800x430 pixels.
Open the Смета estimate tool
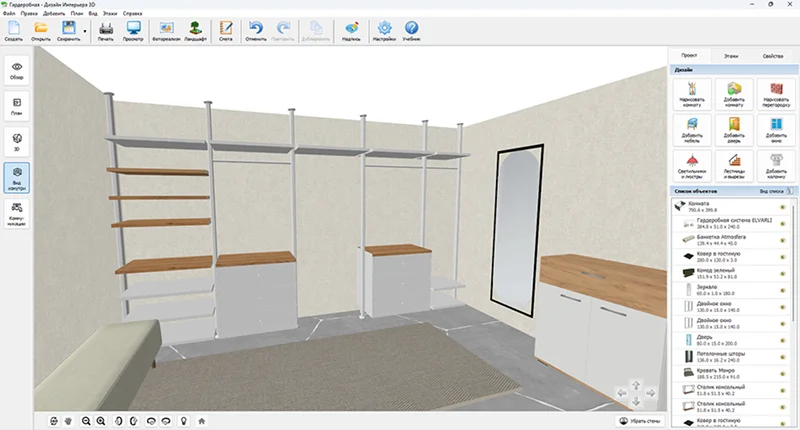pos(226,30)
